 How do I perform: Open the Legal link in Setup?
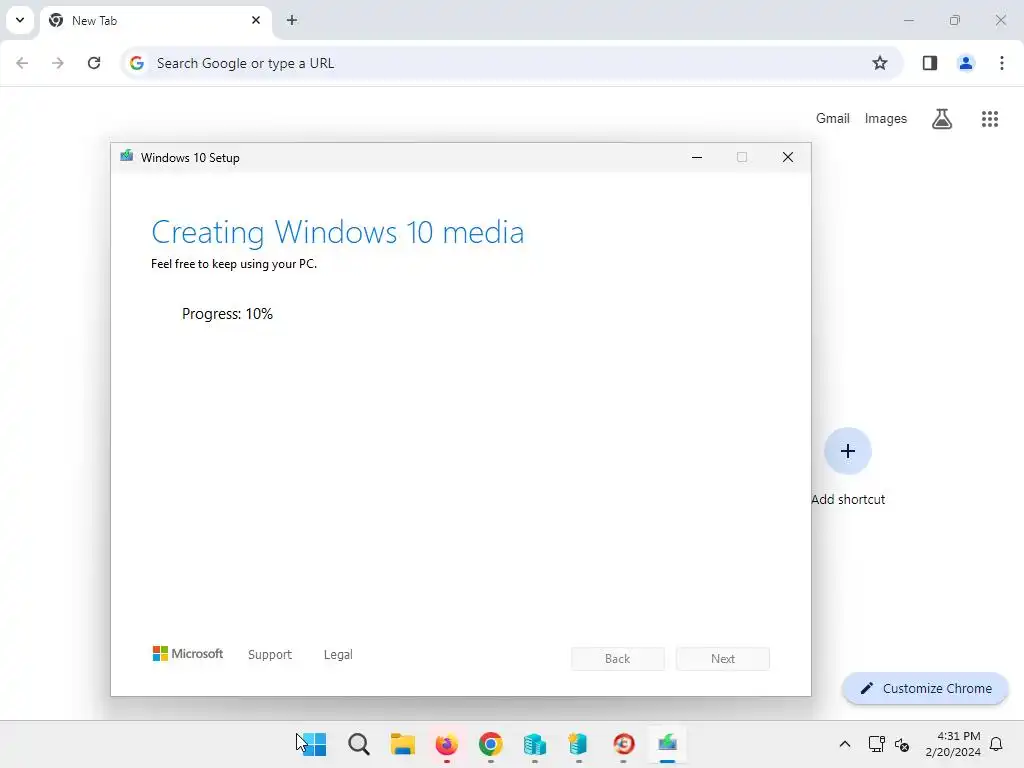click(338, 654)
